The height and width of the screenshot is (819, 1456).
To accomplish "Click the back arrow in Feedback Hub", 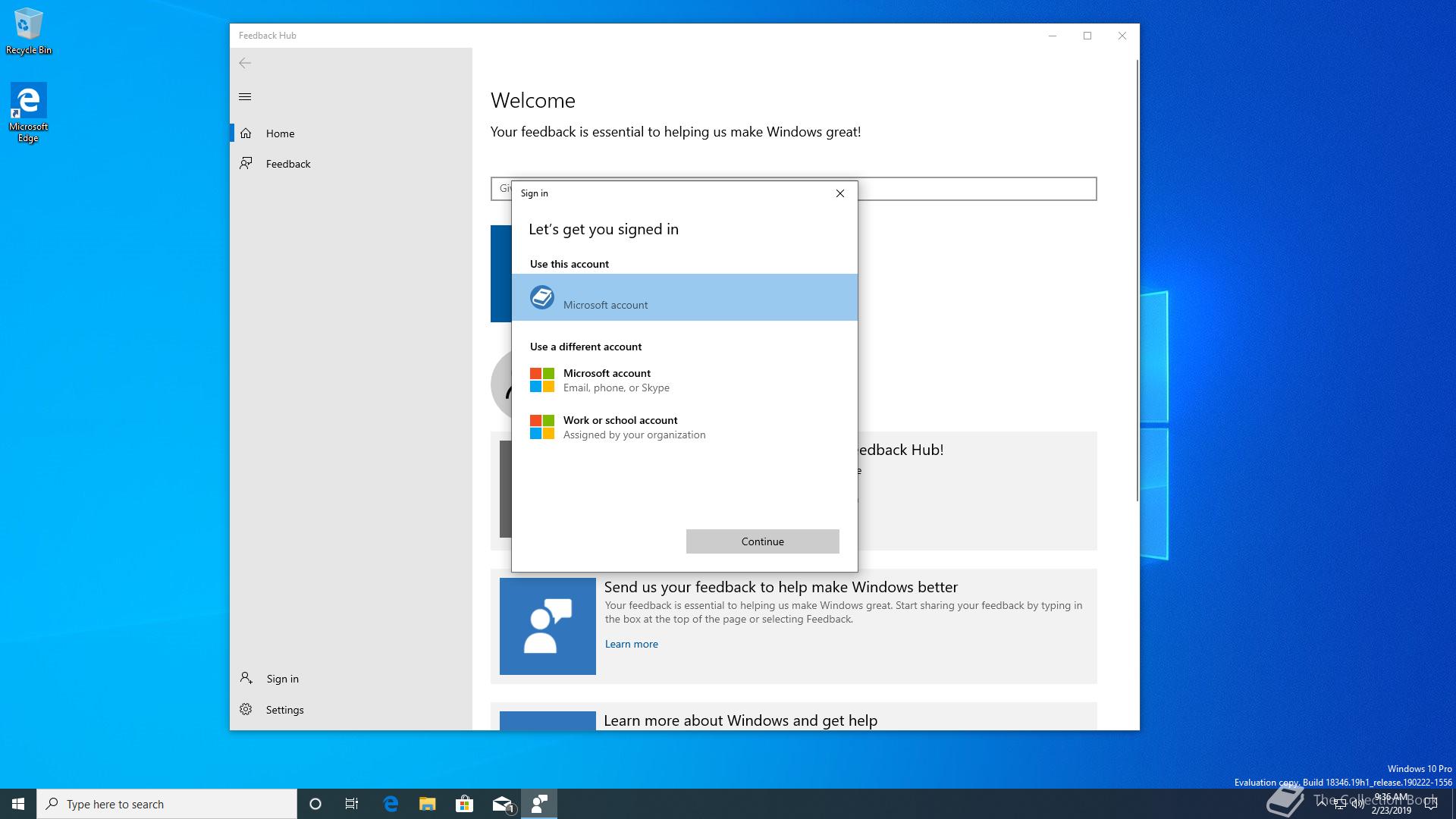I will [x=245, y=63].
